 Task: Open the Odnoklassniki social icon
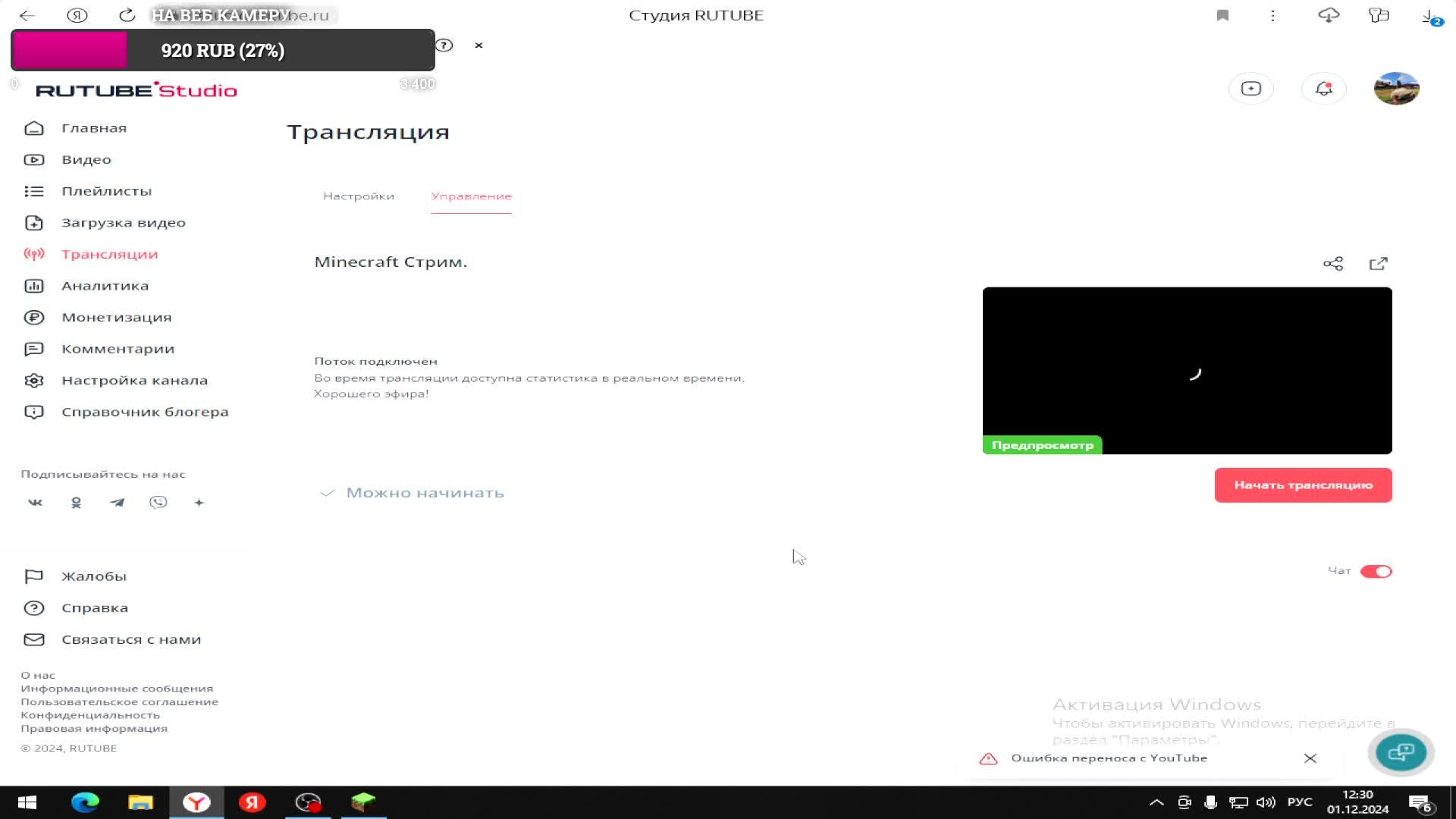point(76,503)
